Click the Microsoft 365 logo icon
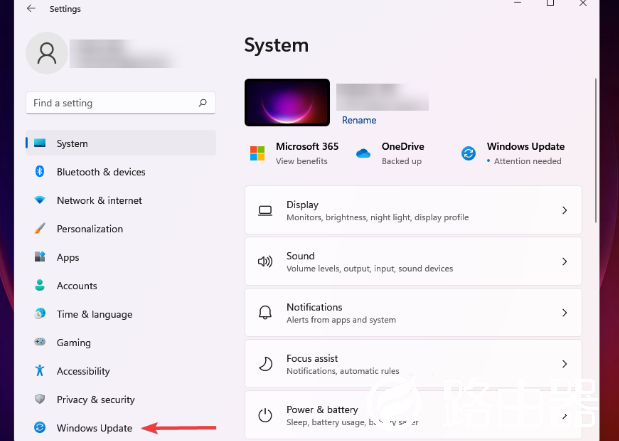This screenshot has height=441, width=619. pyautogui.click(x=257, y=153)
